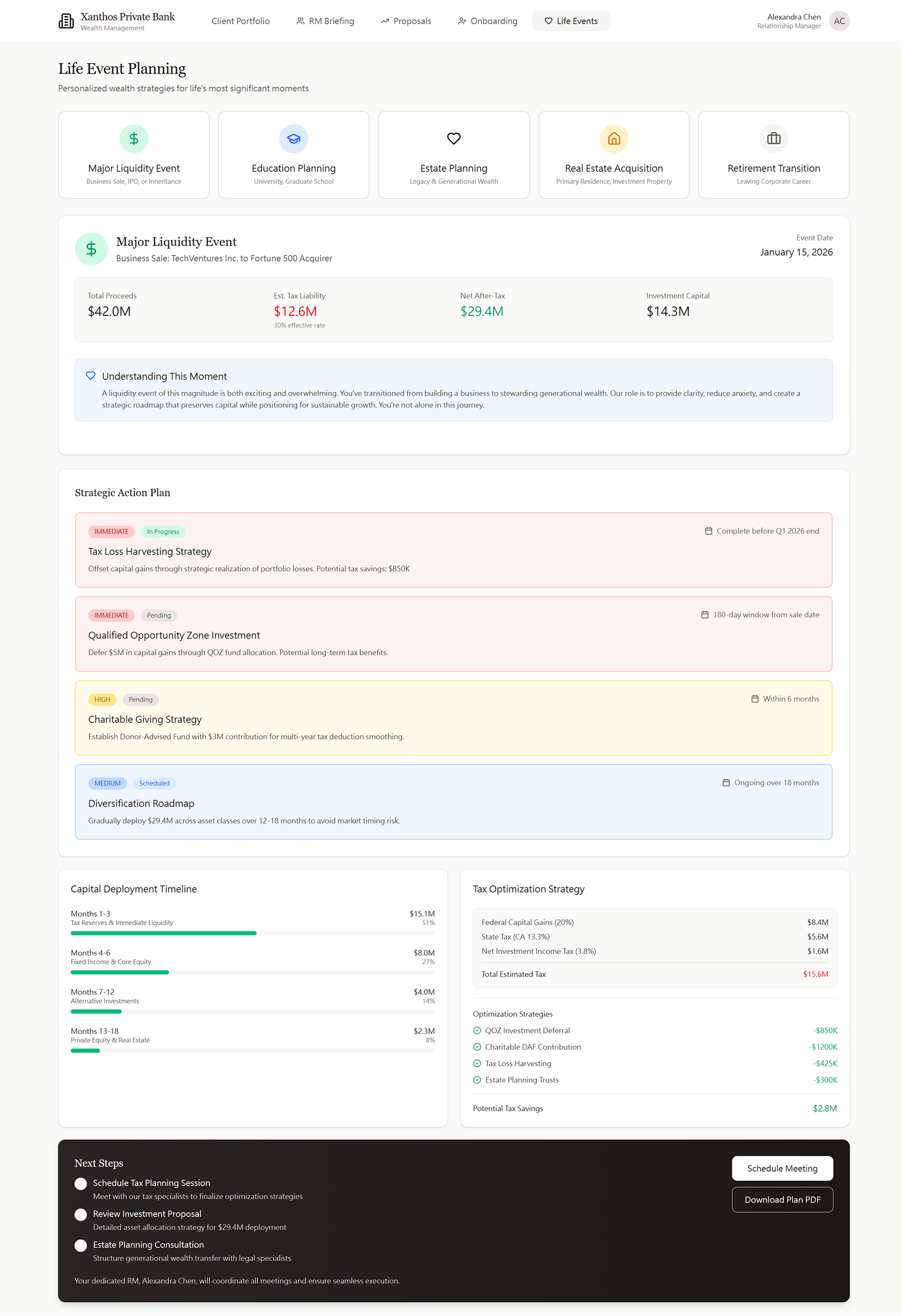Open the Client Portfolio section
Image resolution: width=902 pixels, height=1316 pixels.
tap(240, 21)
